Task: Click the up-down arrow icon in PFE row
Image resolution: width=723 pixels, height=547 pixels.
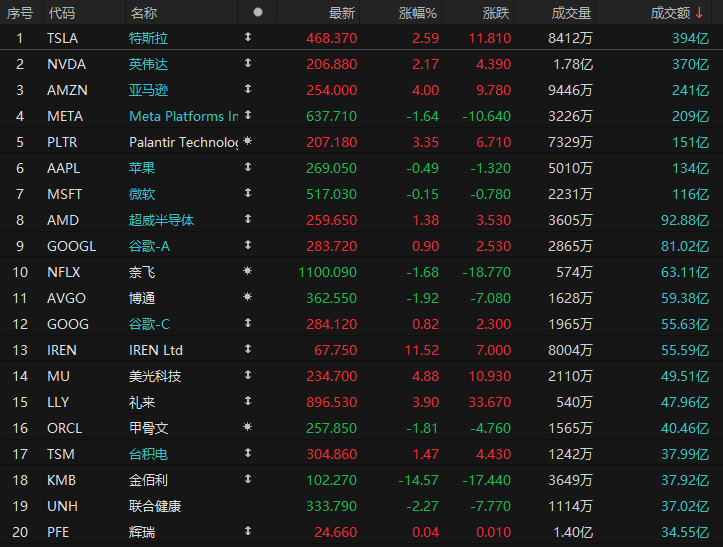Action: (248, 531)
